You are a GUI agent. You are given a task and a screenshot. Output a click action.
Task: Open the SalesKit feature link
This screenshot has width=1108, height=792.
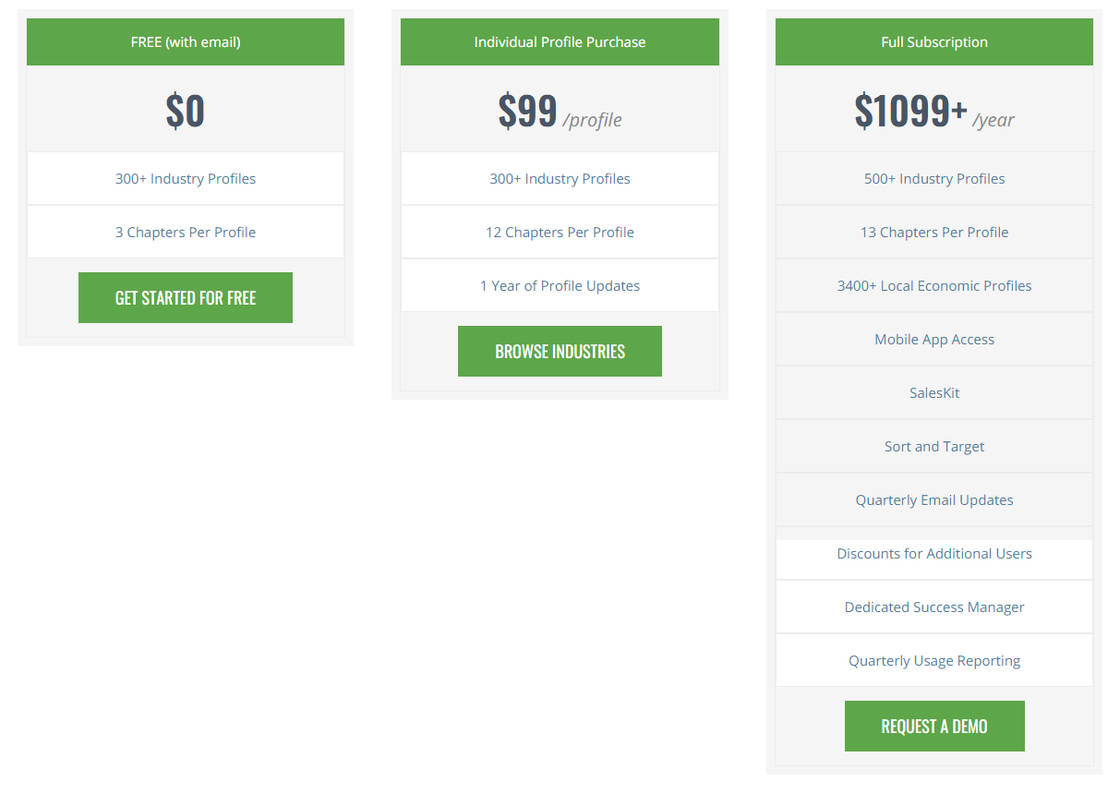coord(934,392)
